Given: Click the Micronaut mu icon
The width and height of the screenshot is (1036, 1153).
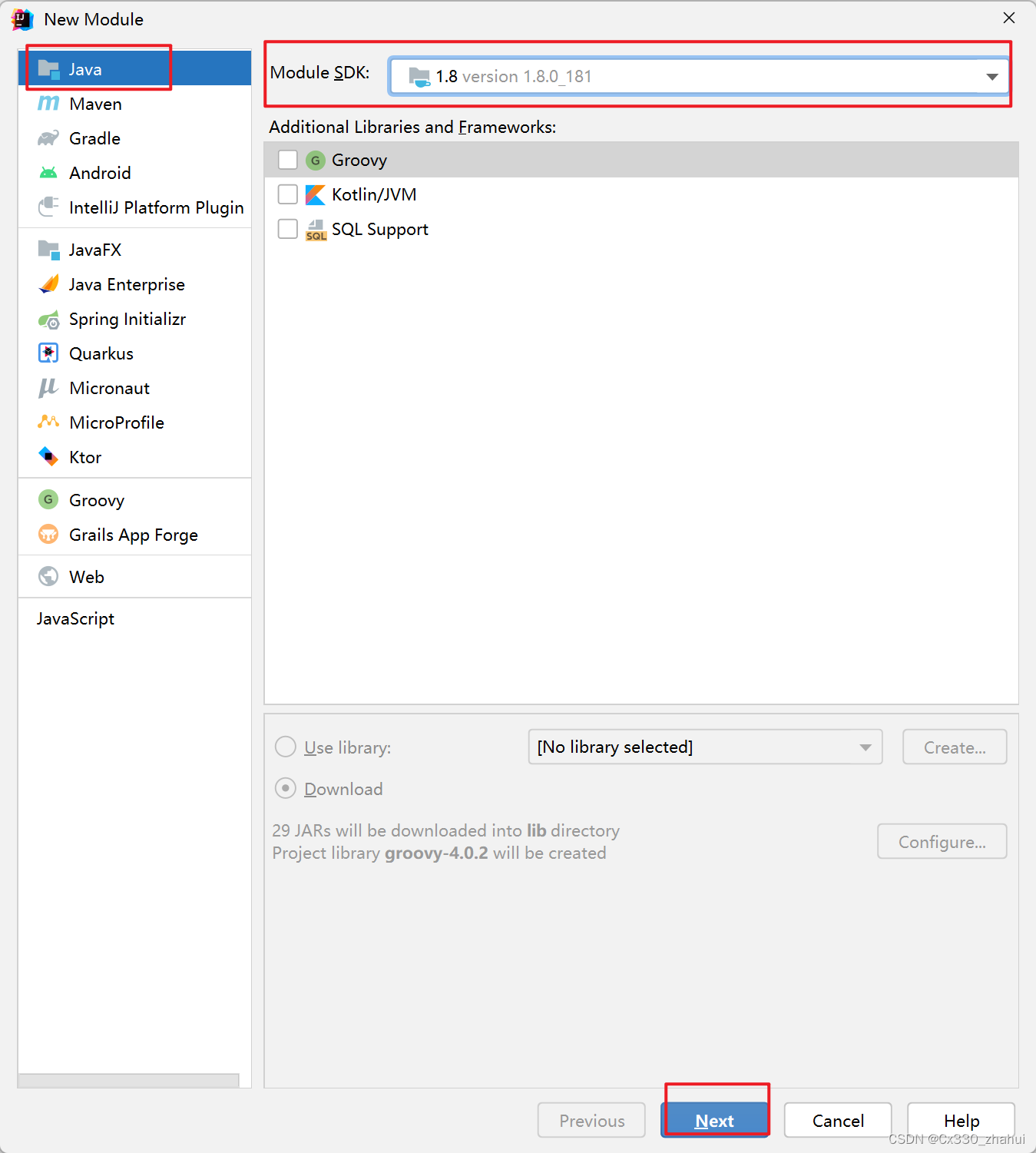Looking at the screenshot, I should click(48, 388).
